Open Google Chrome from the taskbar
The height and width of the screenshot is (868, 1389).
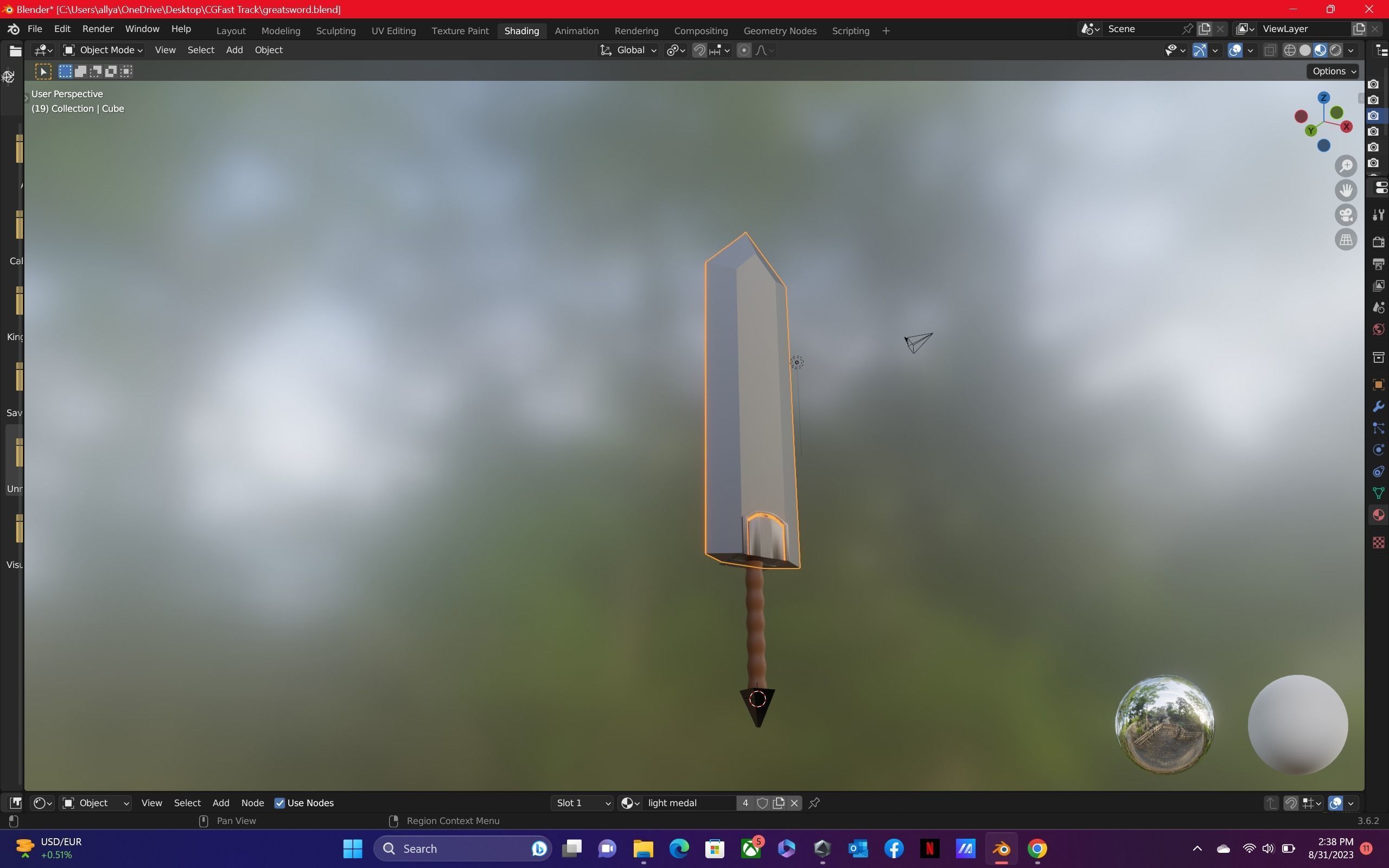[x=1036, y=848]
